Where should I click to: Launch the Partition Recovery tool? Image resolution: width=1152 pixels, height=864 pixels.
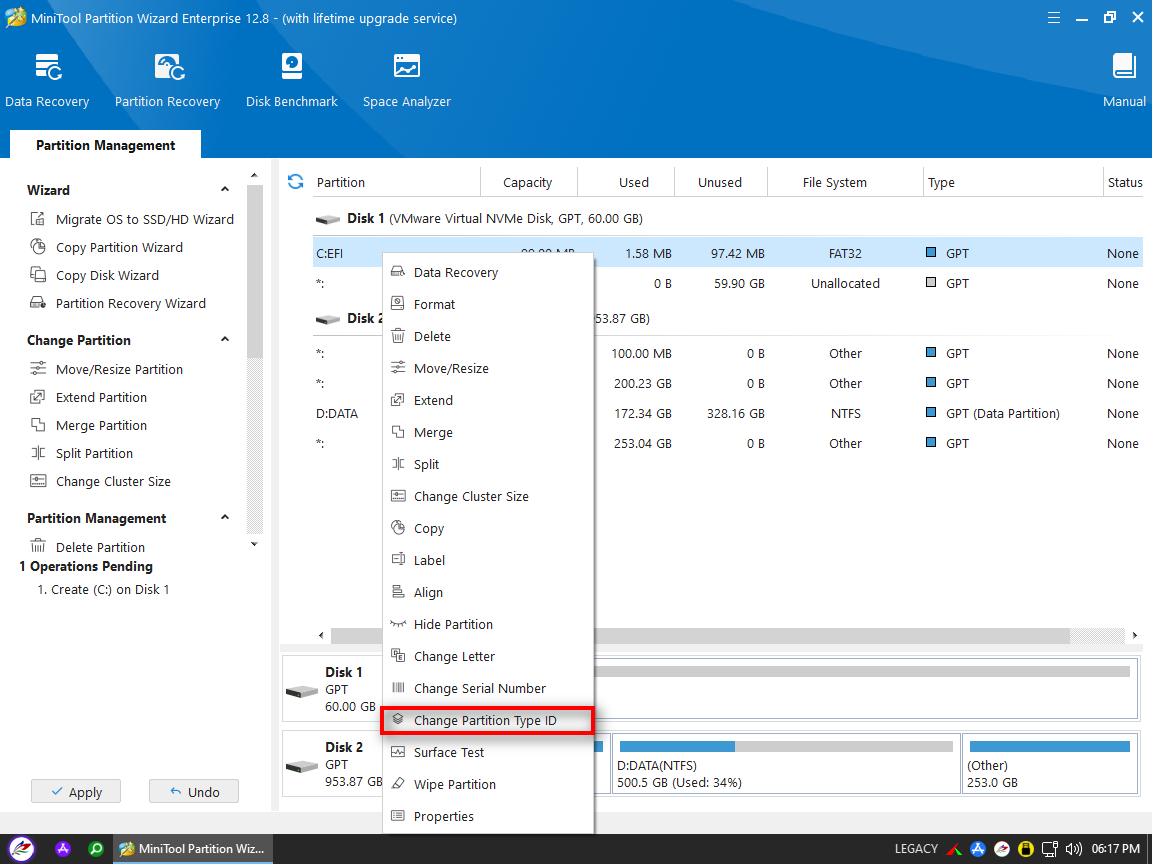pyautogui.click(x=167, y=80)
